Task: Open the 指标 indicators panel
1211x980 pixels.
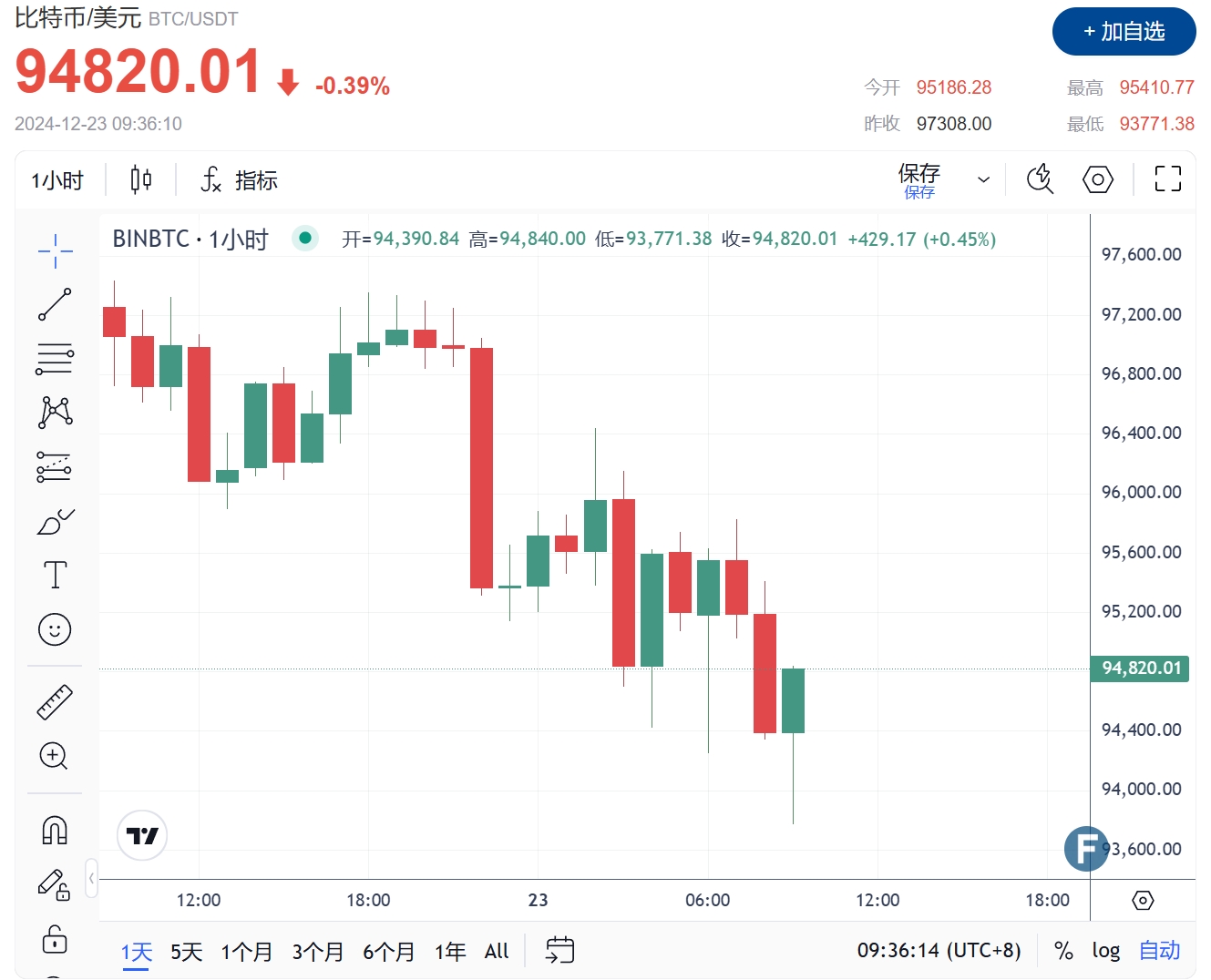Action: coord(239,179)
